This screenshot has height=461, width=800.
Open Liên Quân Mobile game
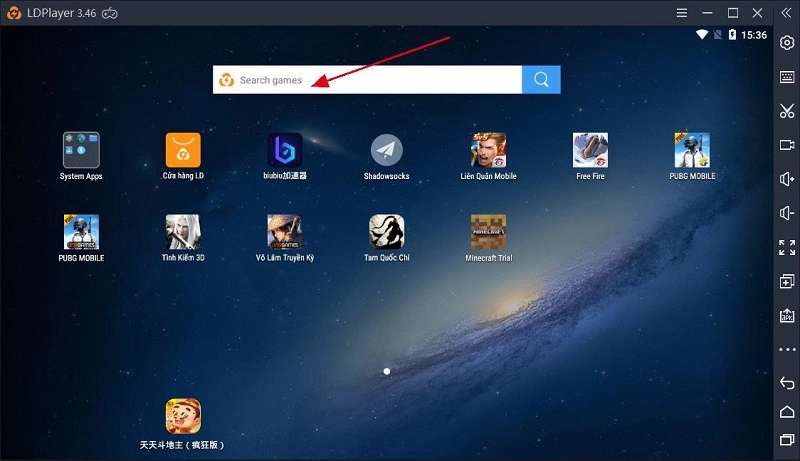488,150
